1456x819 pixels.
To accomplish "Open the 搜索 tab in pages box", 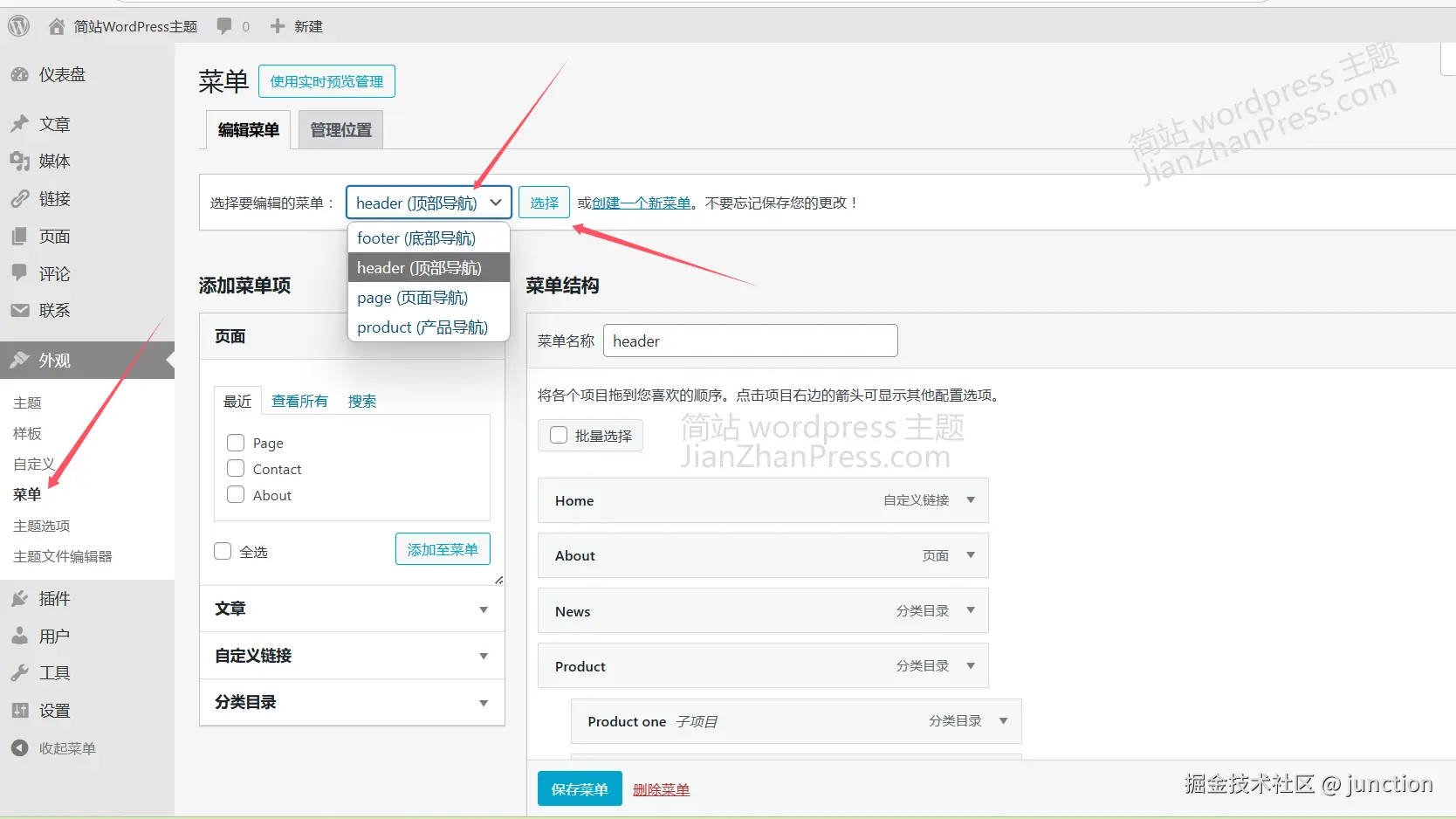I will pyautogui.click(x=362, y=401).
